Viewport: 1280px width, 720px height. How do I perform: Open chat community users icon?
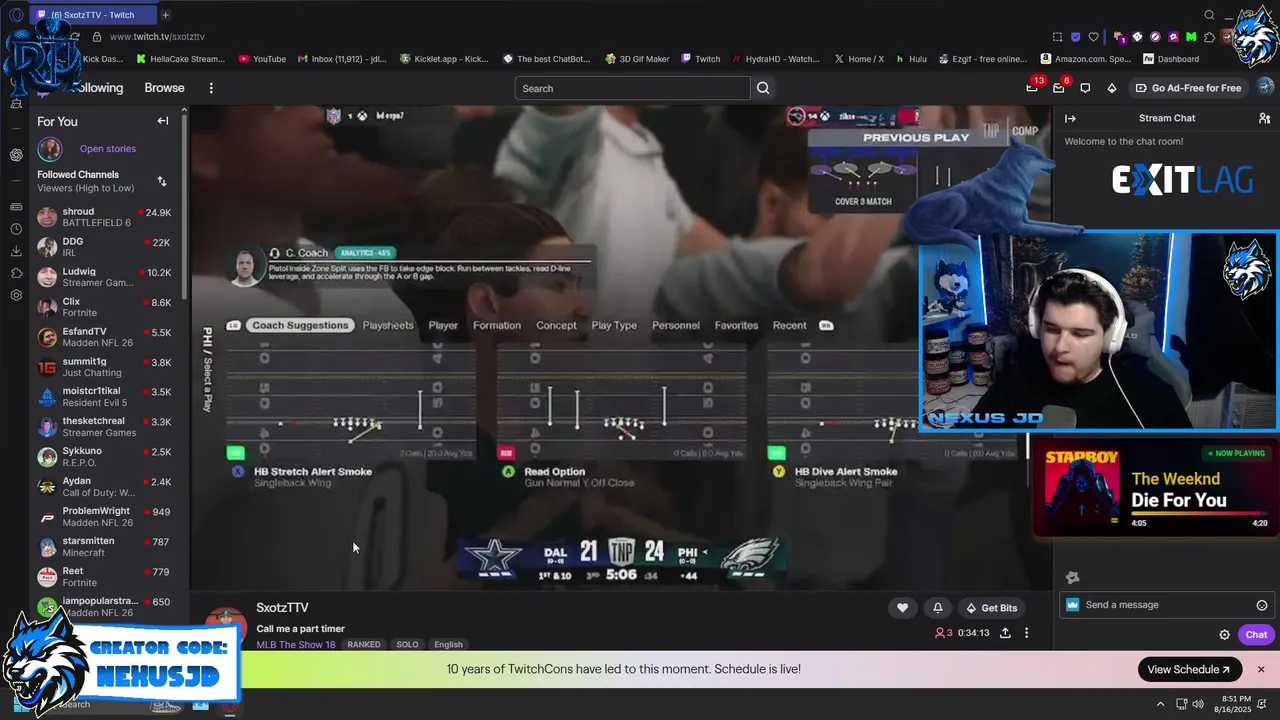click(1264, 118)
